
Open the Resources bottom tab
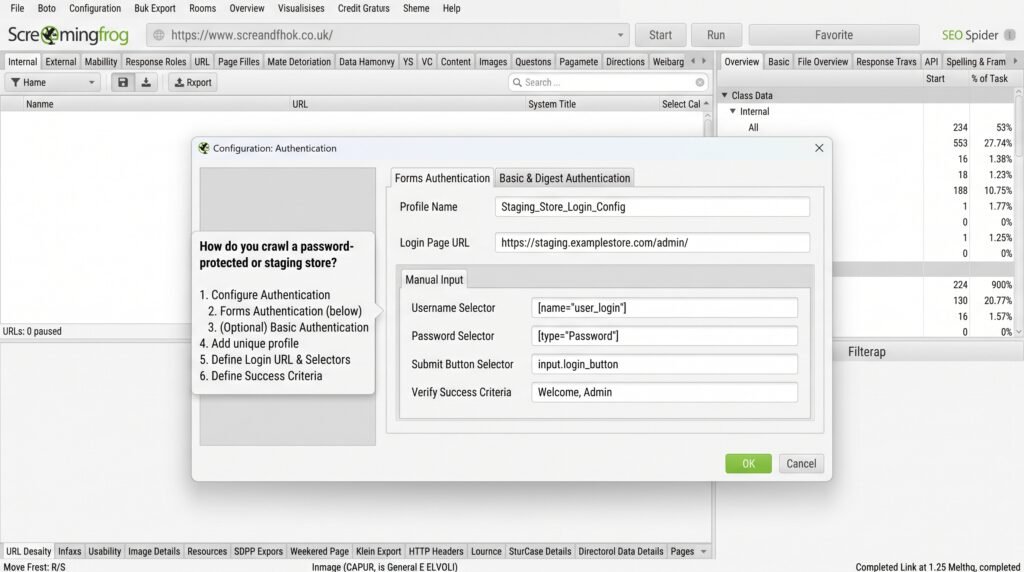point(207,552)
